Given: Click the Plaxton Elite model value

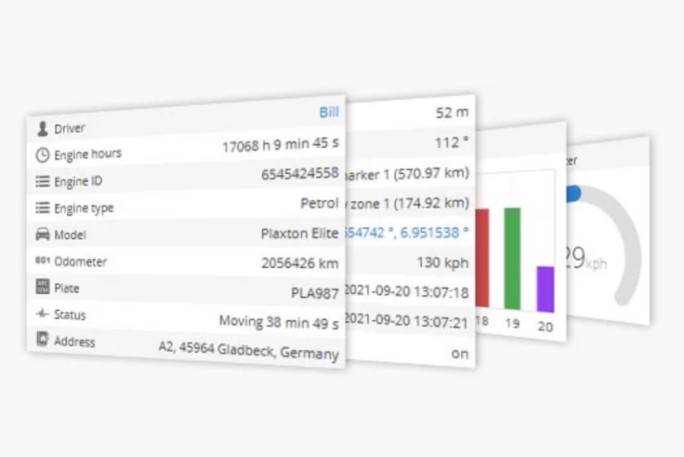Looking at the screenshot, I should 299,233.
